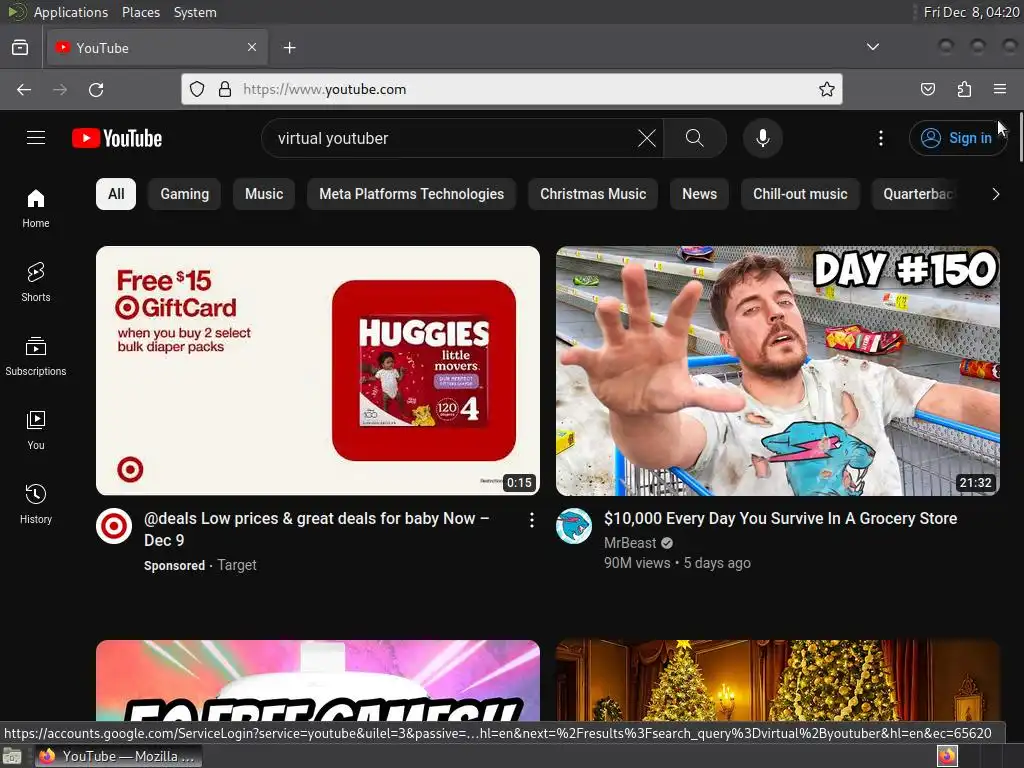
Task: Select Meta Platforms Technologies chip
Action: 411,194
